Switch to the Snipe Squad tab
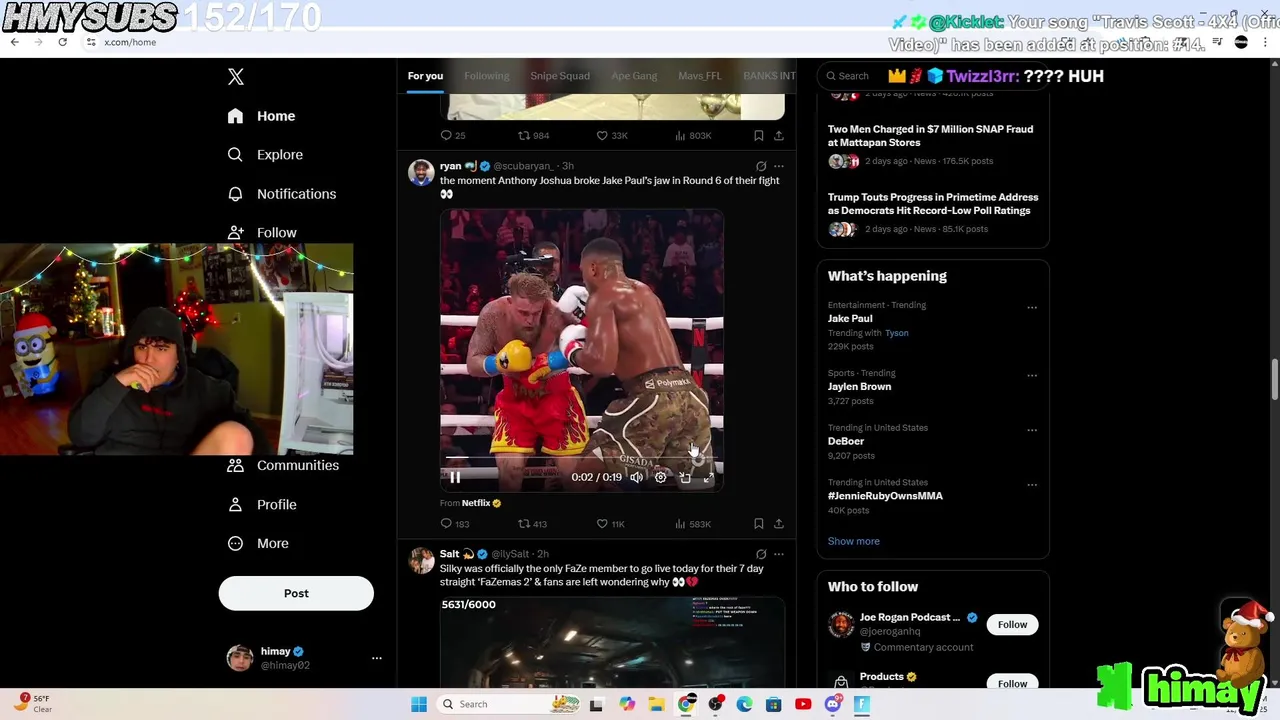Screen dimensions: 1280x720 point(560,76)
